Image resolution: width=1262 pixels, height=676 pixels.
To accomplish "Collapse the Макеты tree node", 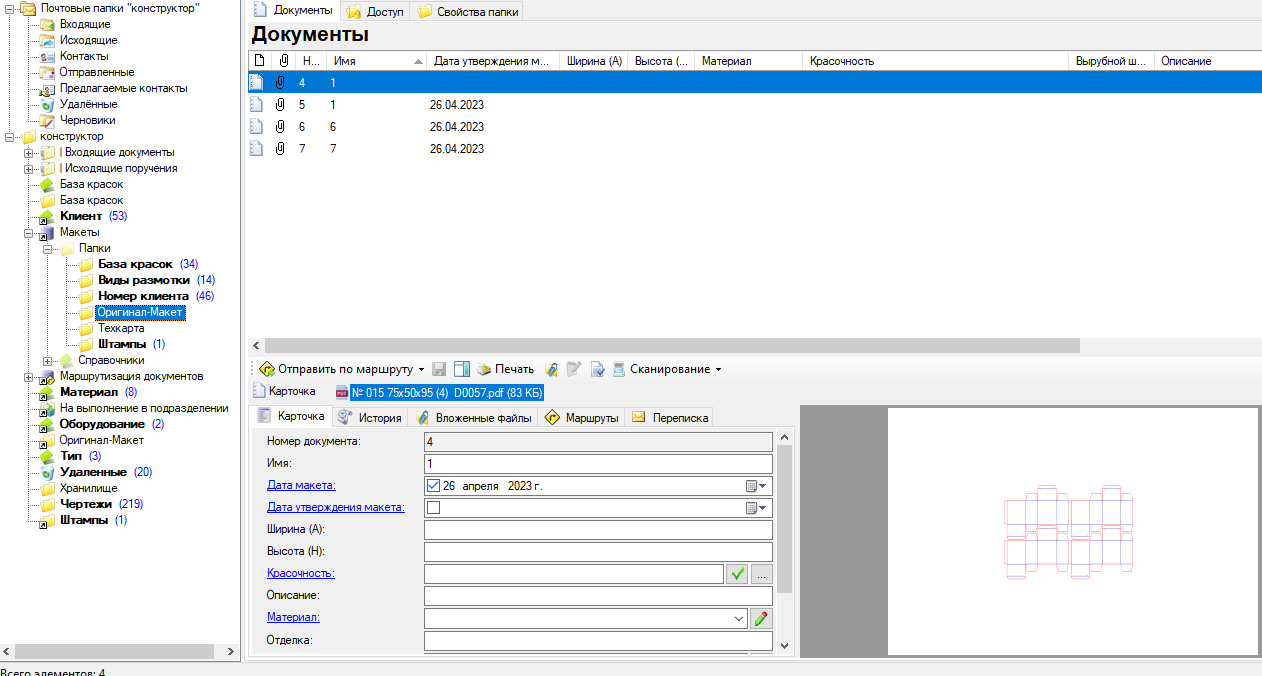I will 29,232.
